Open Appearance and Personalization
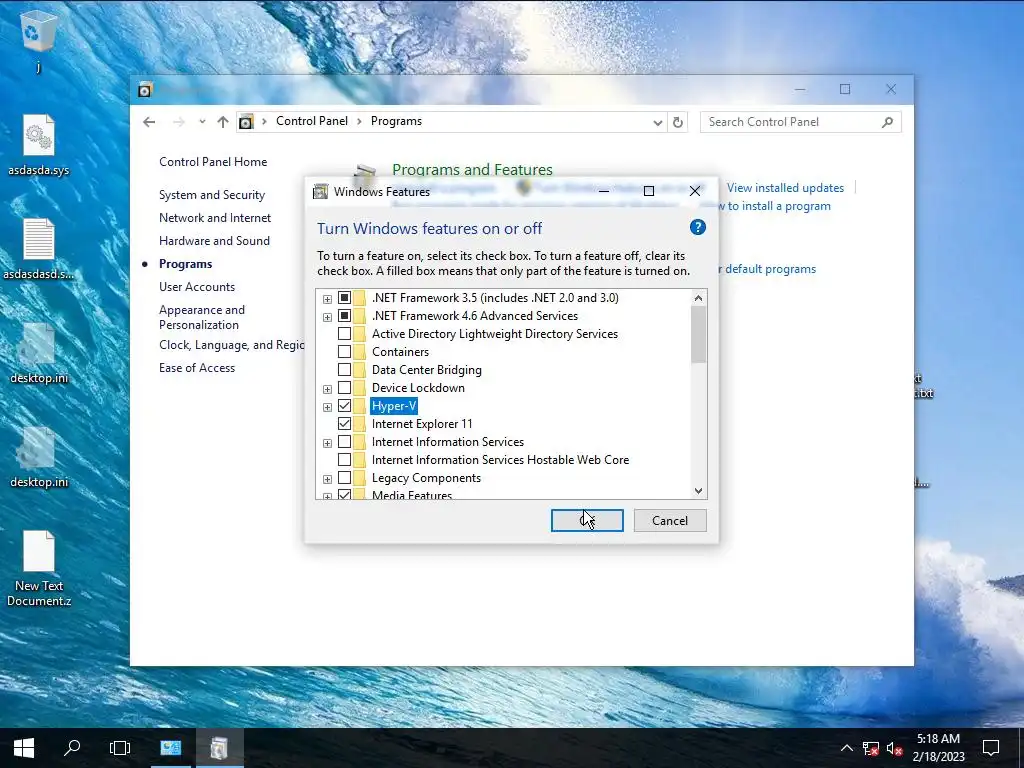This screenshot has width=1024, height=768. pos(202,317)
